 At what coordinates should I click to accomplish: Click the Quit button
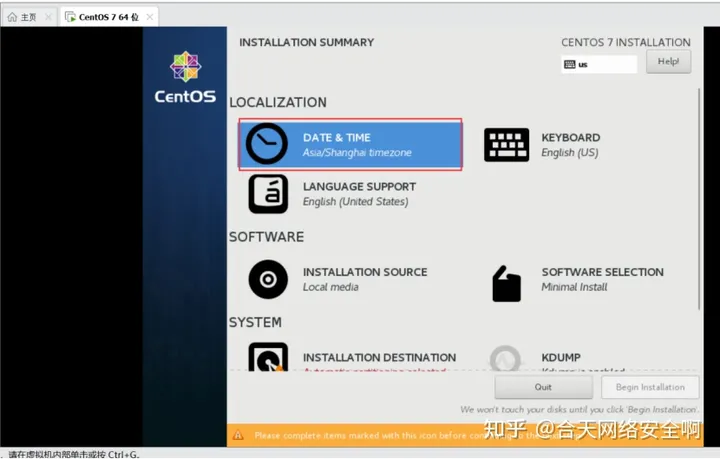(x=543, y=387)
